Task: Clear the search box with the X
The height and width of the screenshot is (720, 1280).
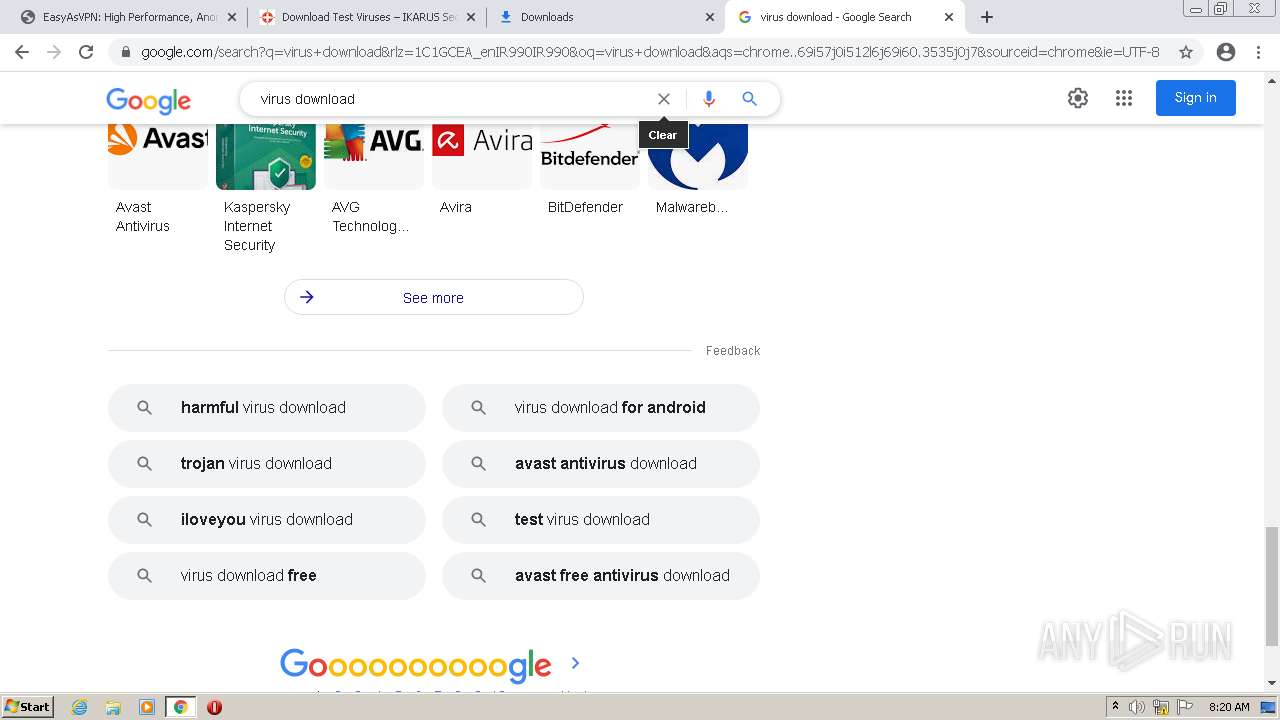Action: (663, 99)
